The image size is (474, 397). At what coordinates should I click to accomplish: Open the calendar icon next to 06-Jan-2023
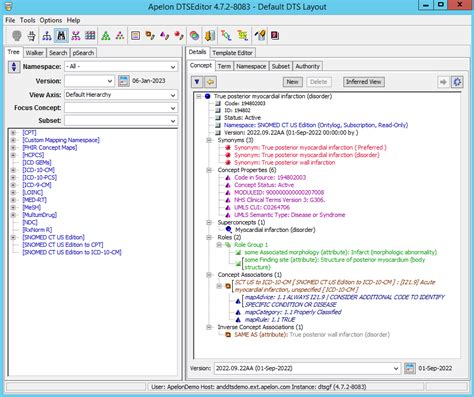[124, 81]
